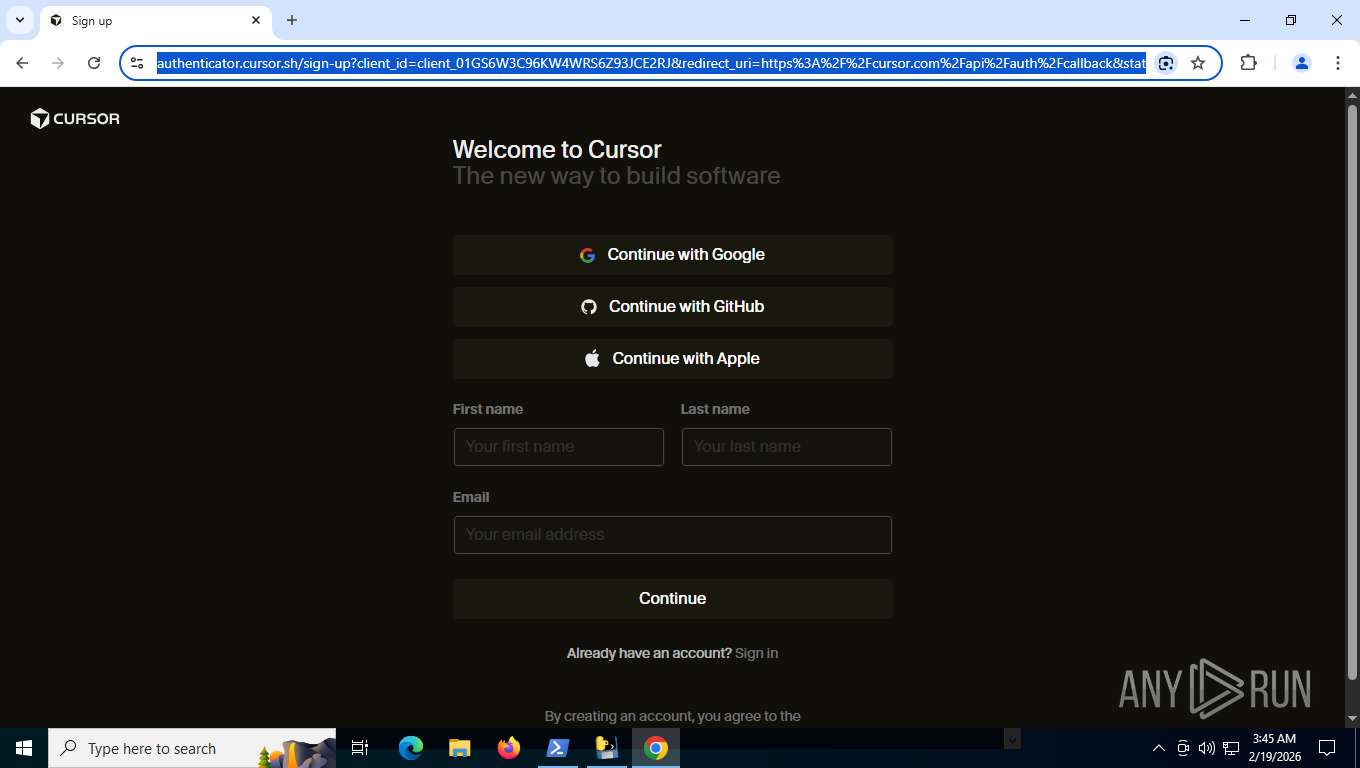The width and height of the screenshot is (1360, 768).
Task: Click the Continue button below email
Action: click(x=673, y=599)
